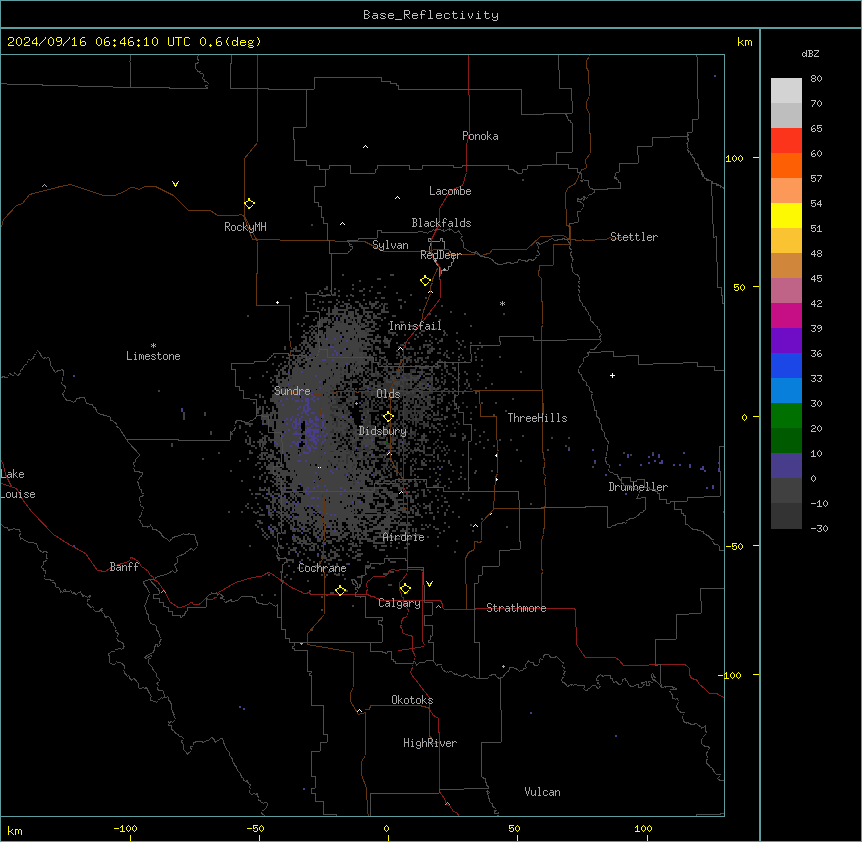The height and width of the screenshot is (842, 862).
Task: Select the Vulcan label
Action: (x=543, y=792)
